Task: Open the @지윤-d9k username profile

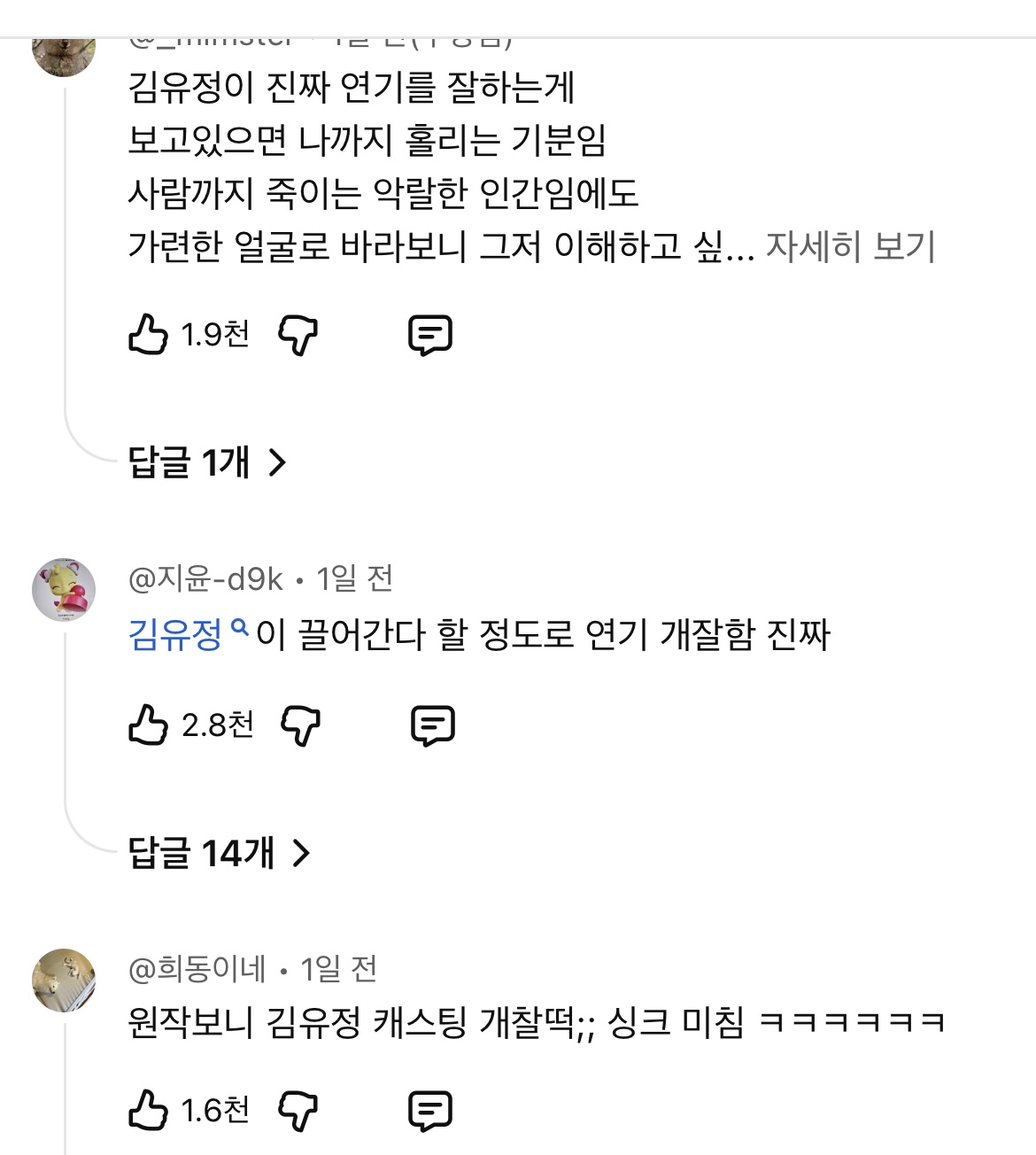Action: click(x=205, y=579)
